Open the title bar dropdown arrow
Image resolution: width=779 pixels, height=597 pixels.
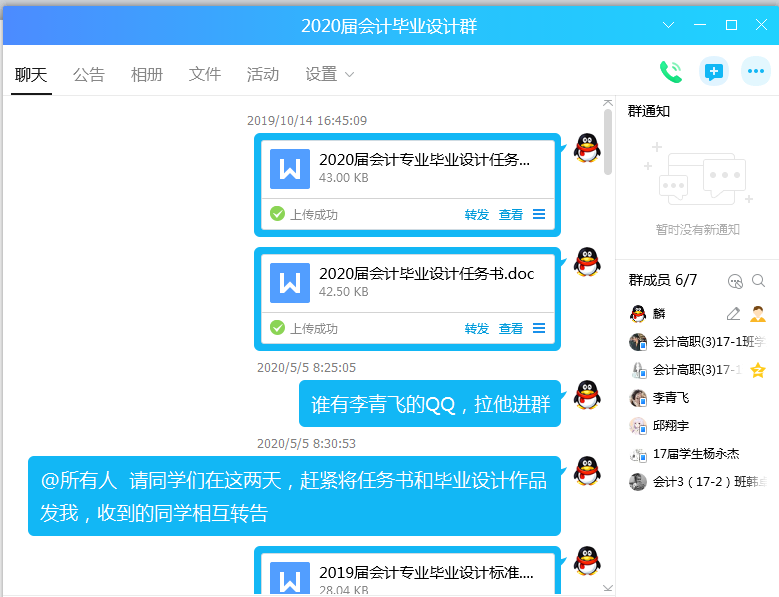tap(668, 25)
